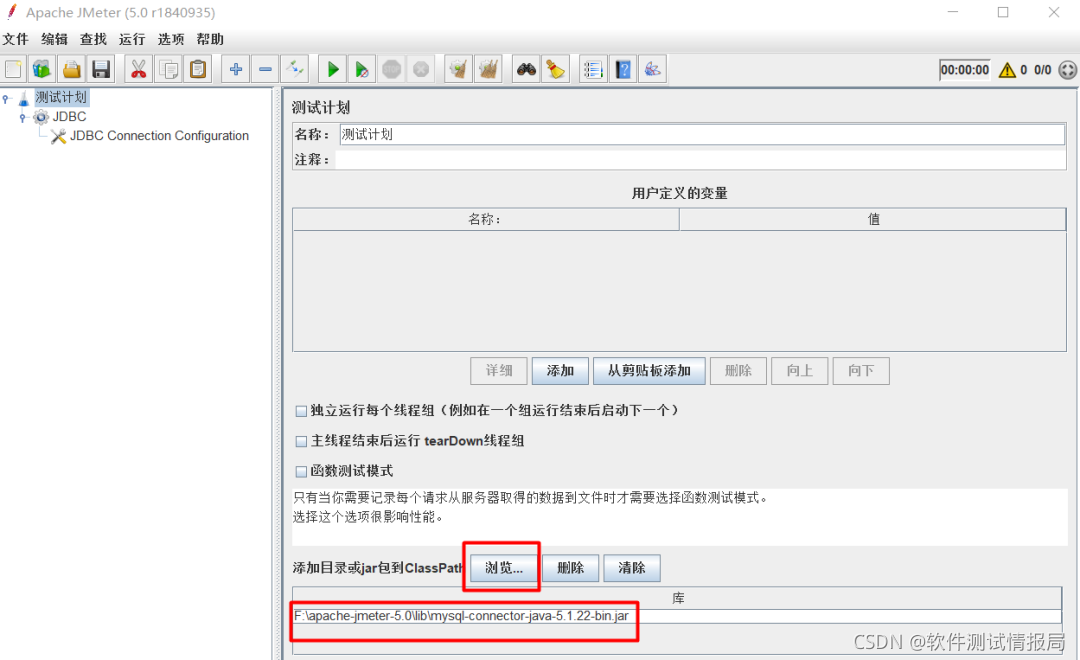Click the 添加 button for variables

tap(560, 371)
